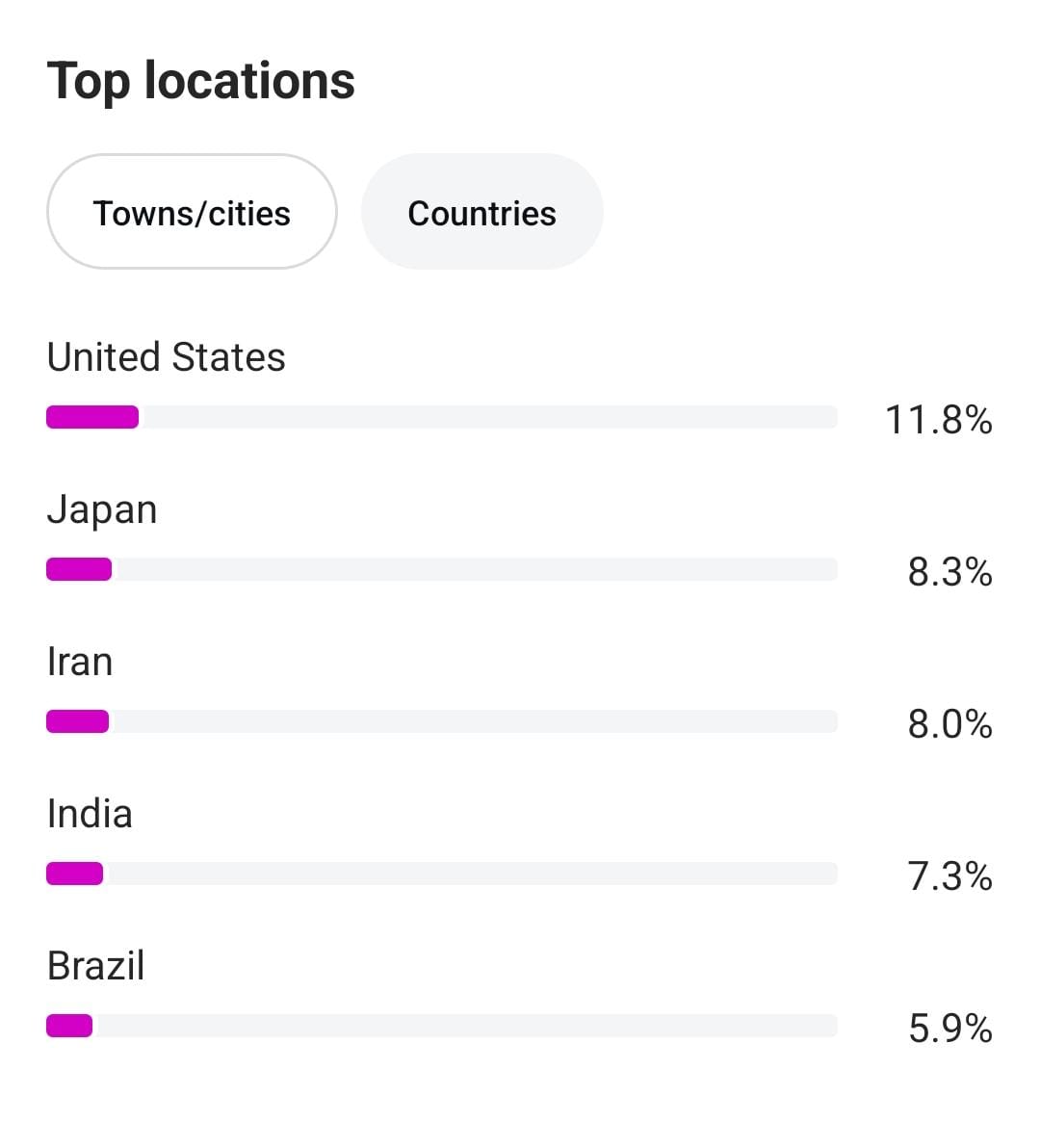Click the magenta fill of United States bar
This screenshot has height=1148, width=1040.
[x=92, y=417]
